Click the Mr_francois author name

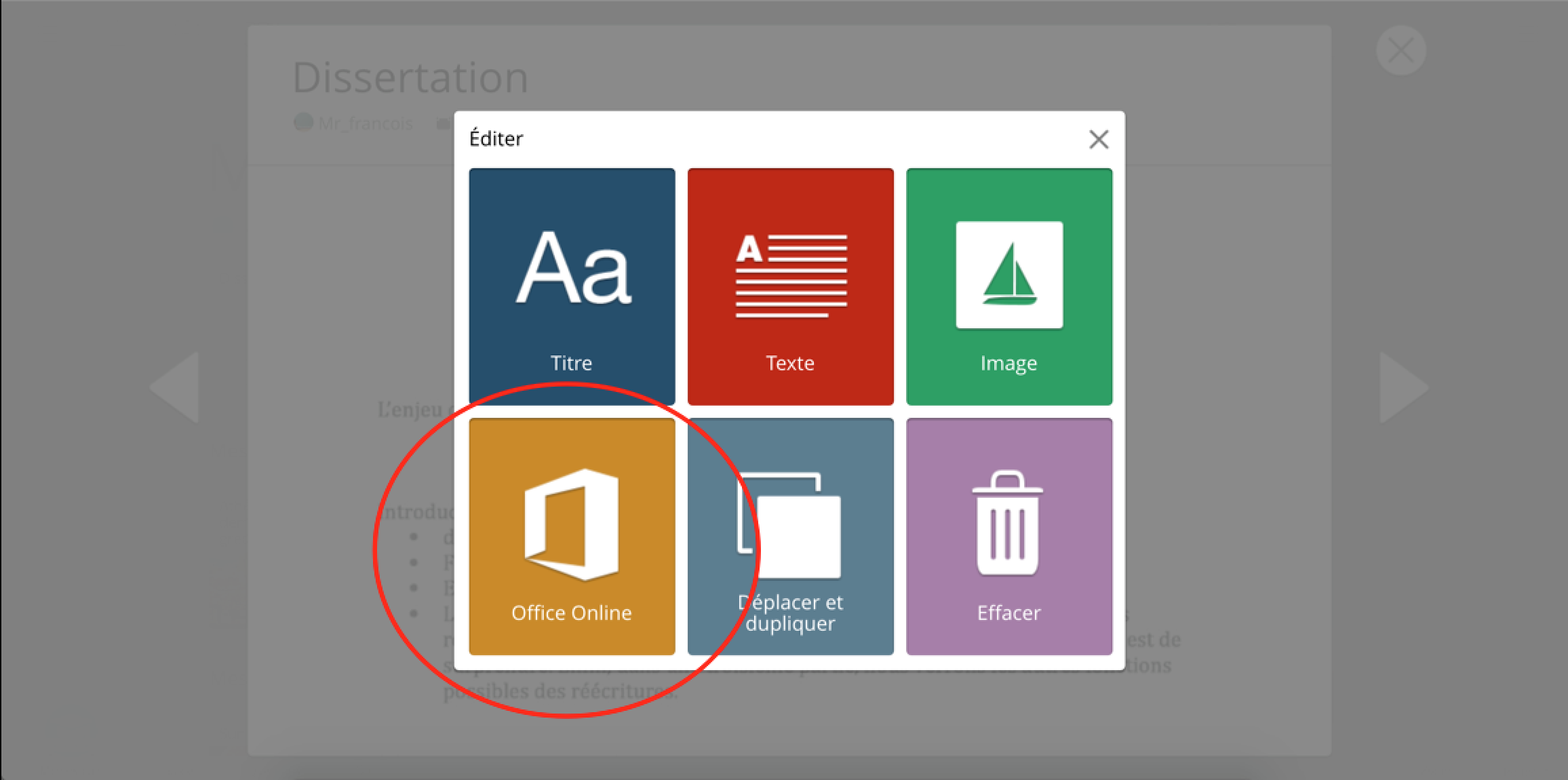pyautogui.click(x=366, y=123)
